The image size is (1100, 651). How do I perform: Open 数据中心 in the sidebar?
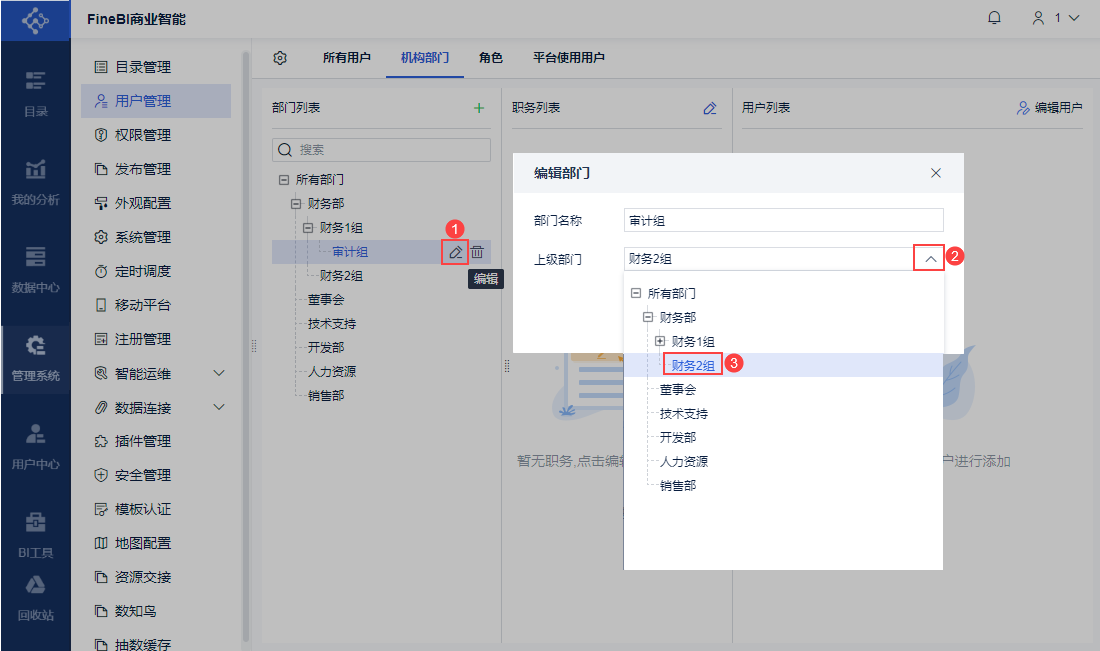35,270
